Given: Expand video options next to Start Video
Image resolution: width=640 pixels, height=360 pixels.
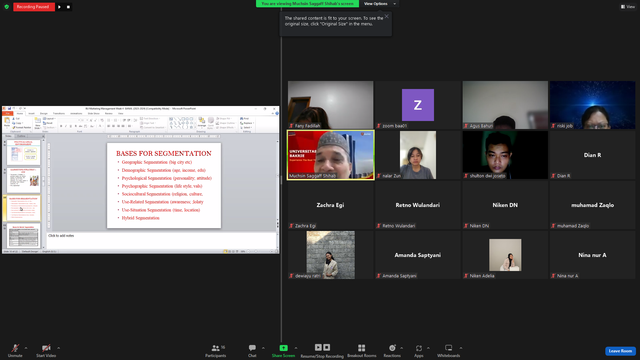Looking at the screenshot, I should point(58,348).
